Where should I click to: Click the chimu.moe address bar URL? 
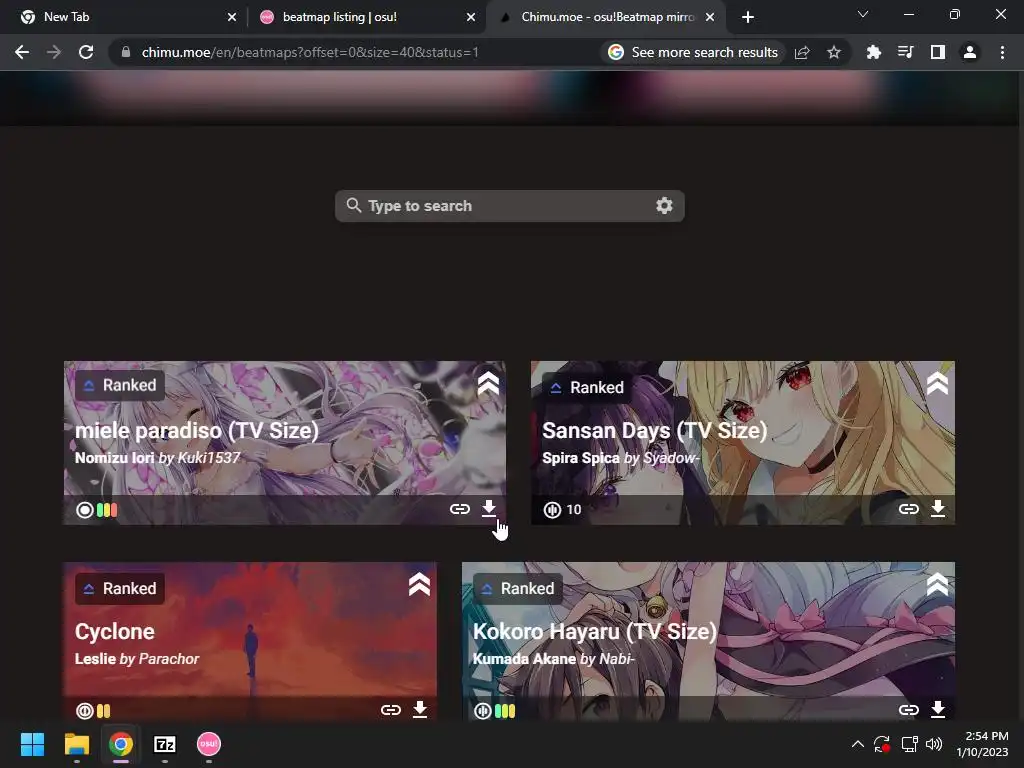click(x=310, y=52)
